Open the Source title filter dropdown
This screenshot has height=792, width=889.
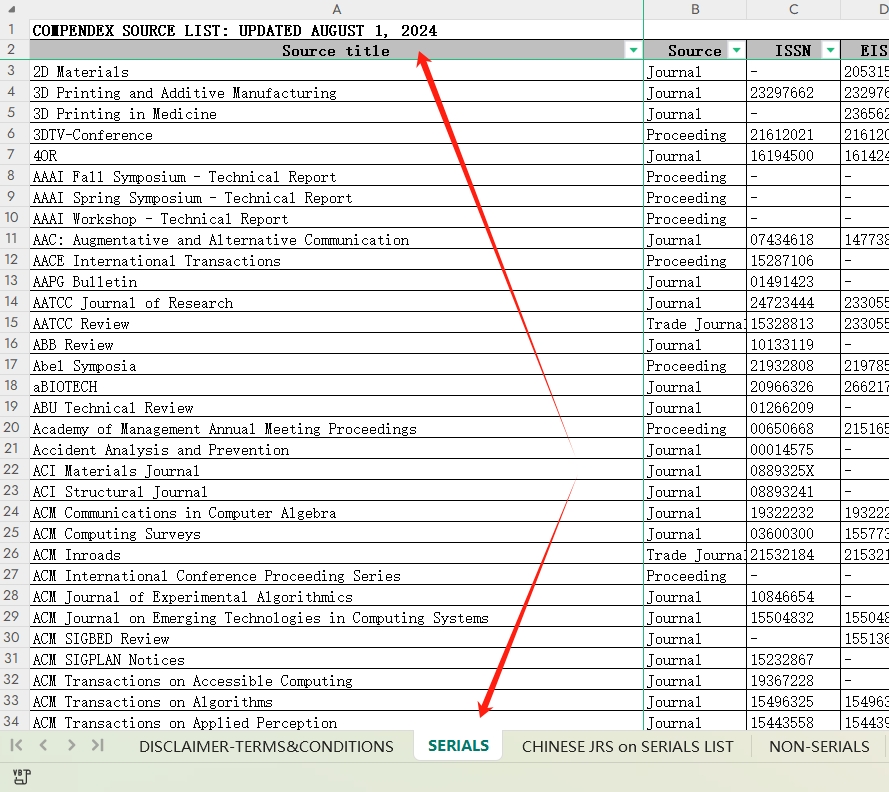point(633,50)
